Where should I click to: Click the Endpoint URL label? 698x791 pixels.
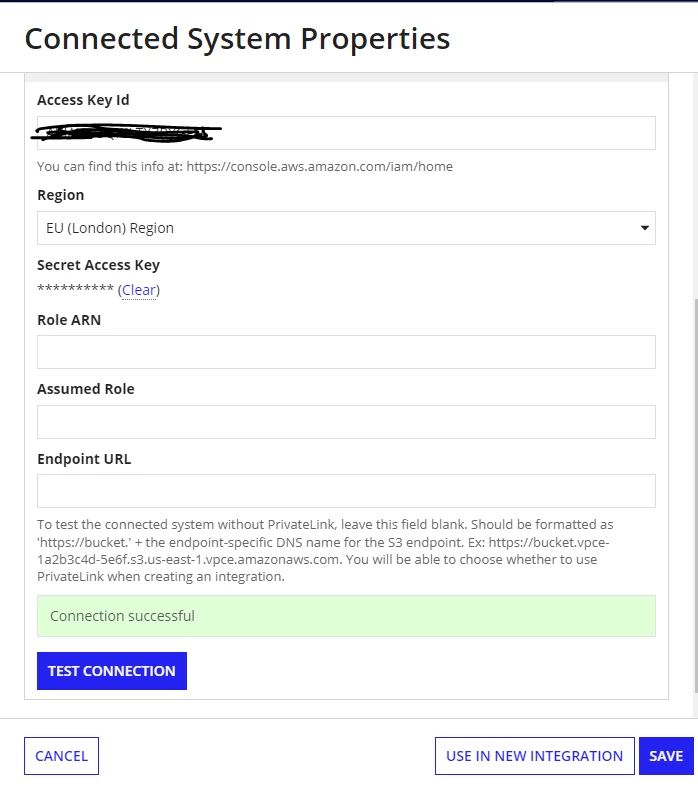84,459
